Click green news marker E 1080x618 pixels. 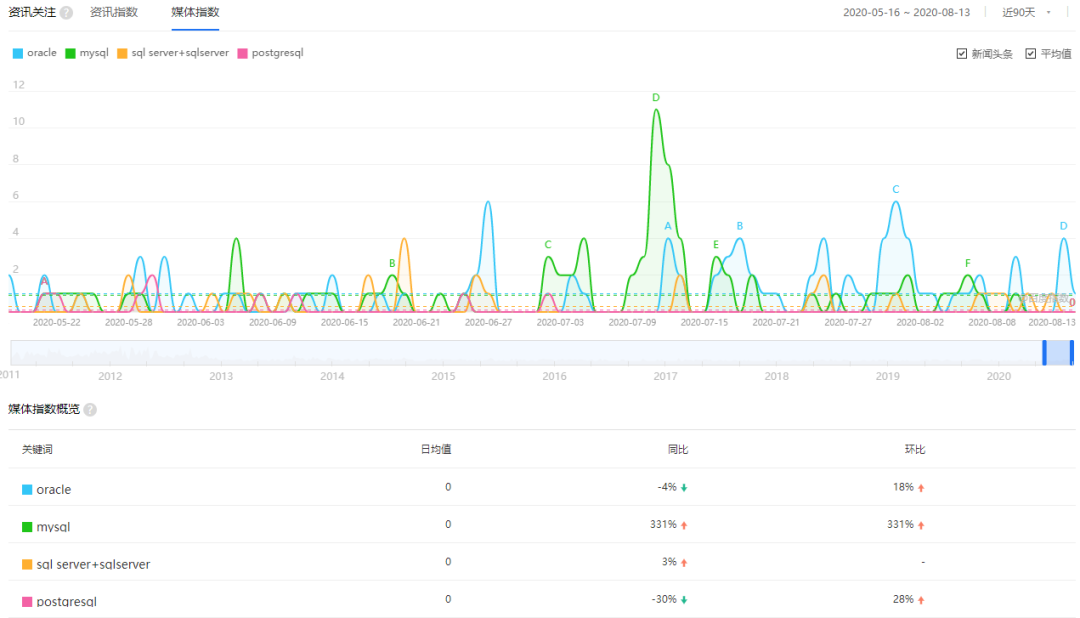716,245
